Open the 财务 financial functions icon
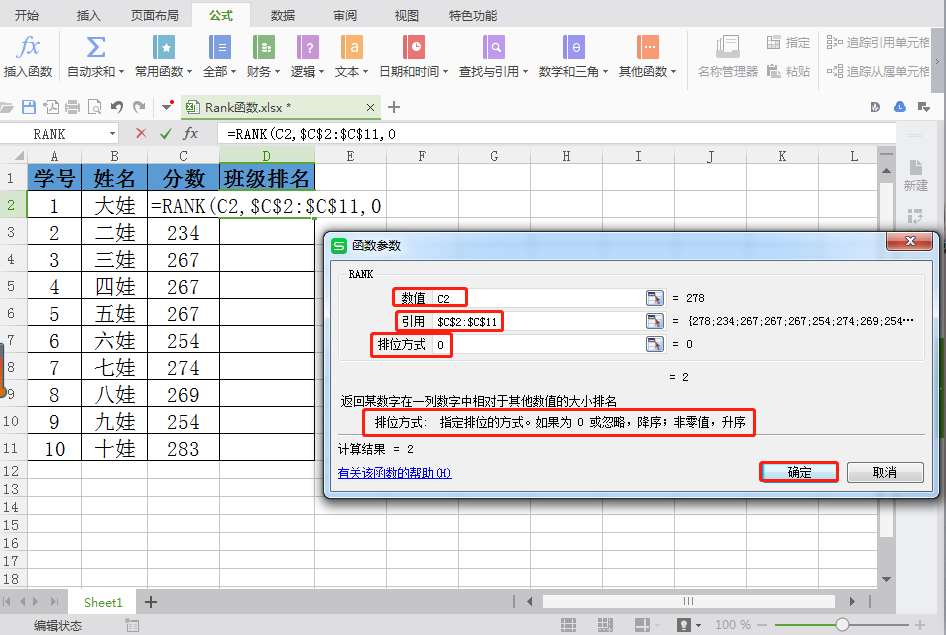This screenshot has width=946, height=635. point(264,47)
